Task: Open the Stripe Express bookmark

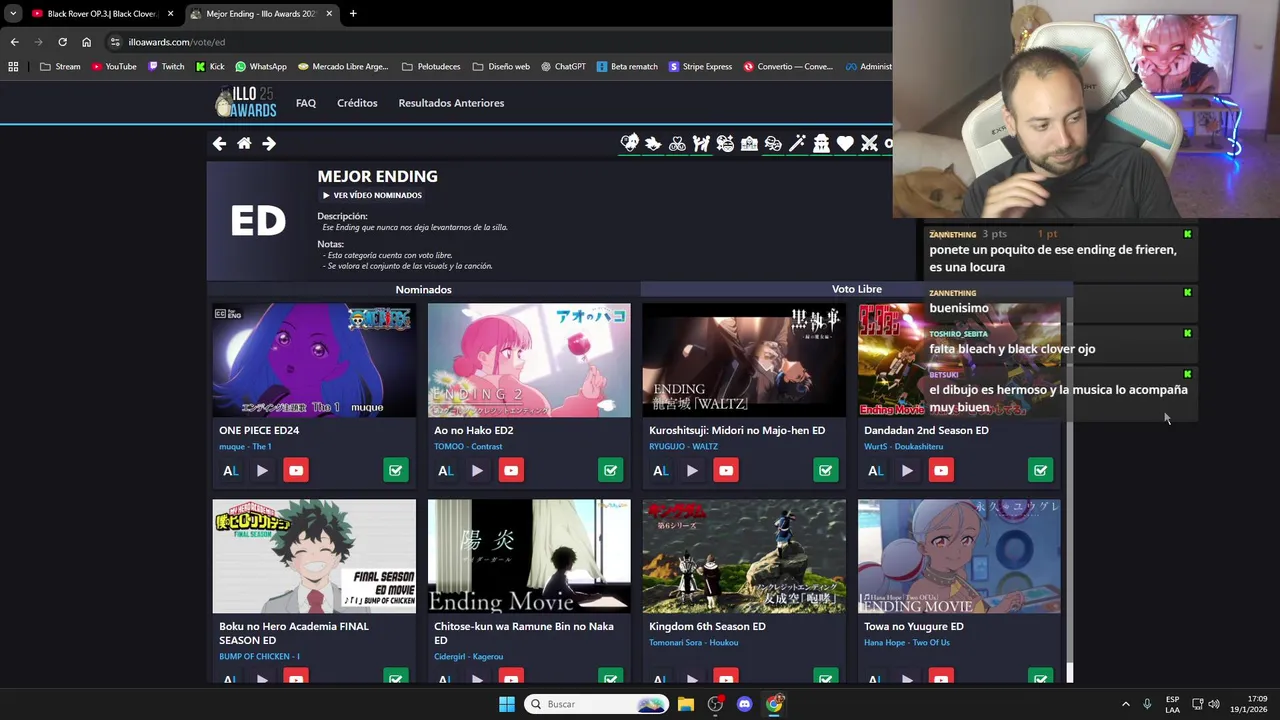Action: point(701,67)
